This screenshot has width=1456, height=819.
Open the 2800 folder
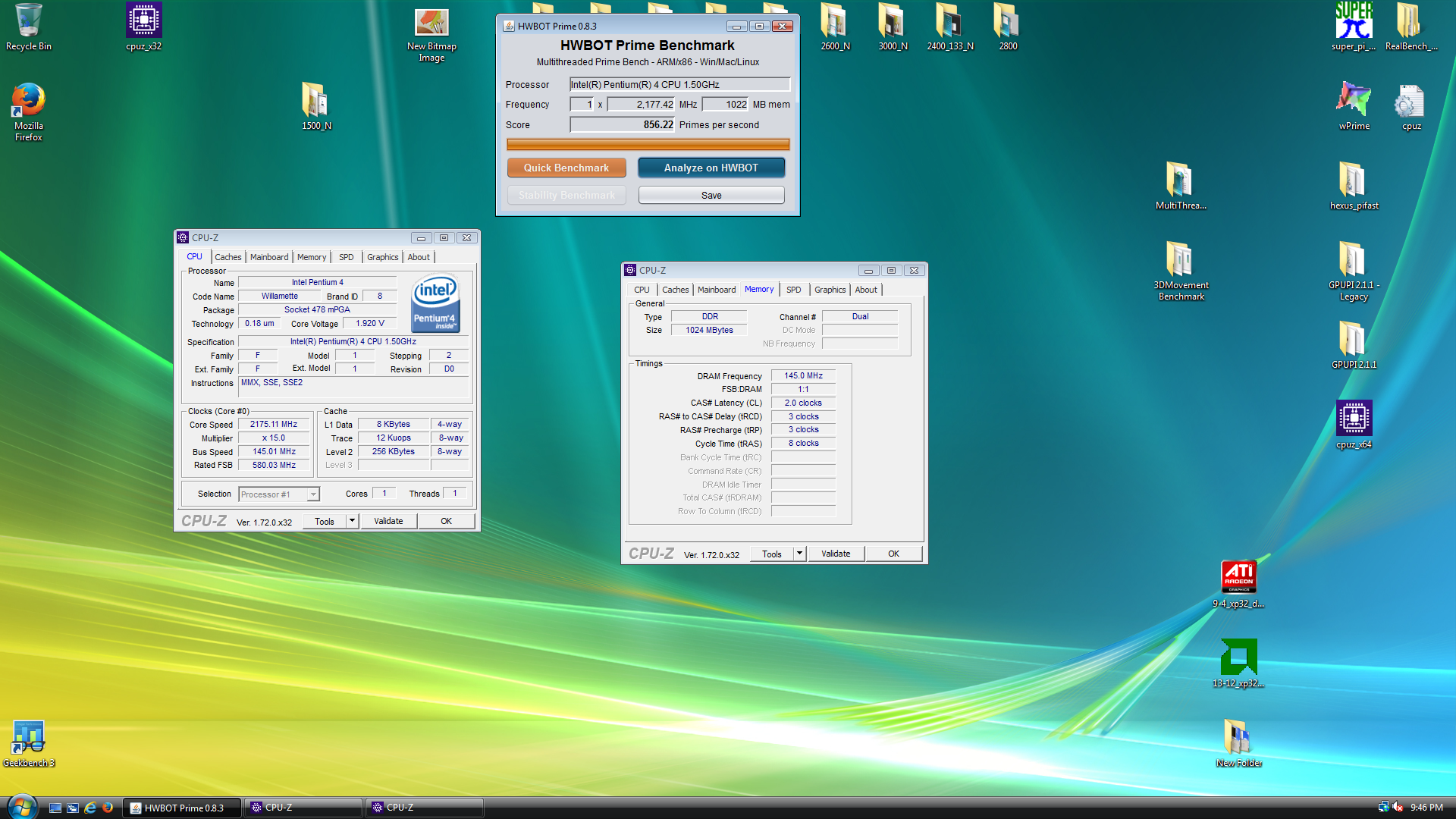(1008, 27)
